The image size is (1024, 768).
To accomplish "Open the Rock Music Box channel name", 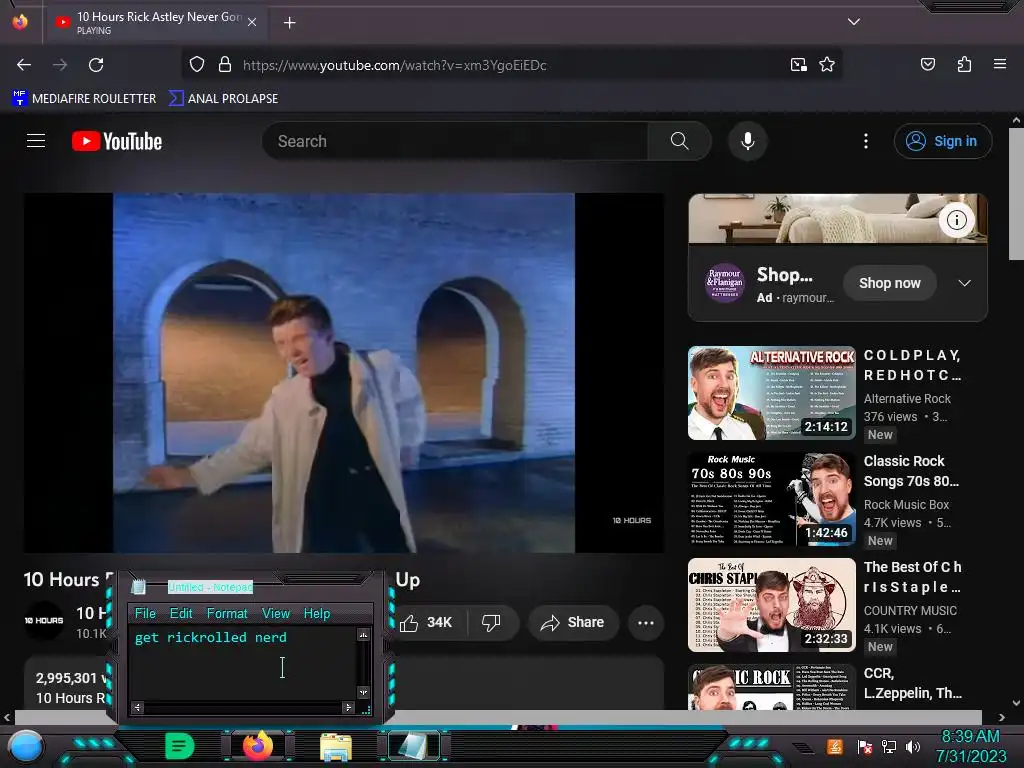I will (906, 505).
